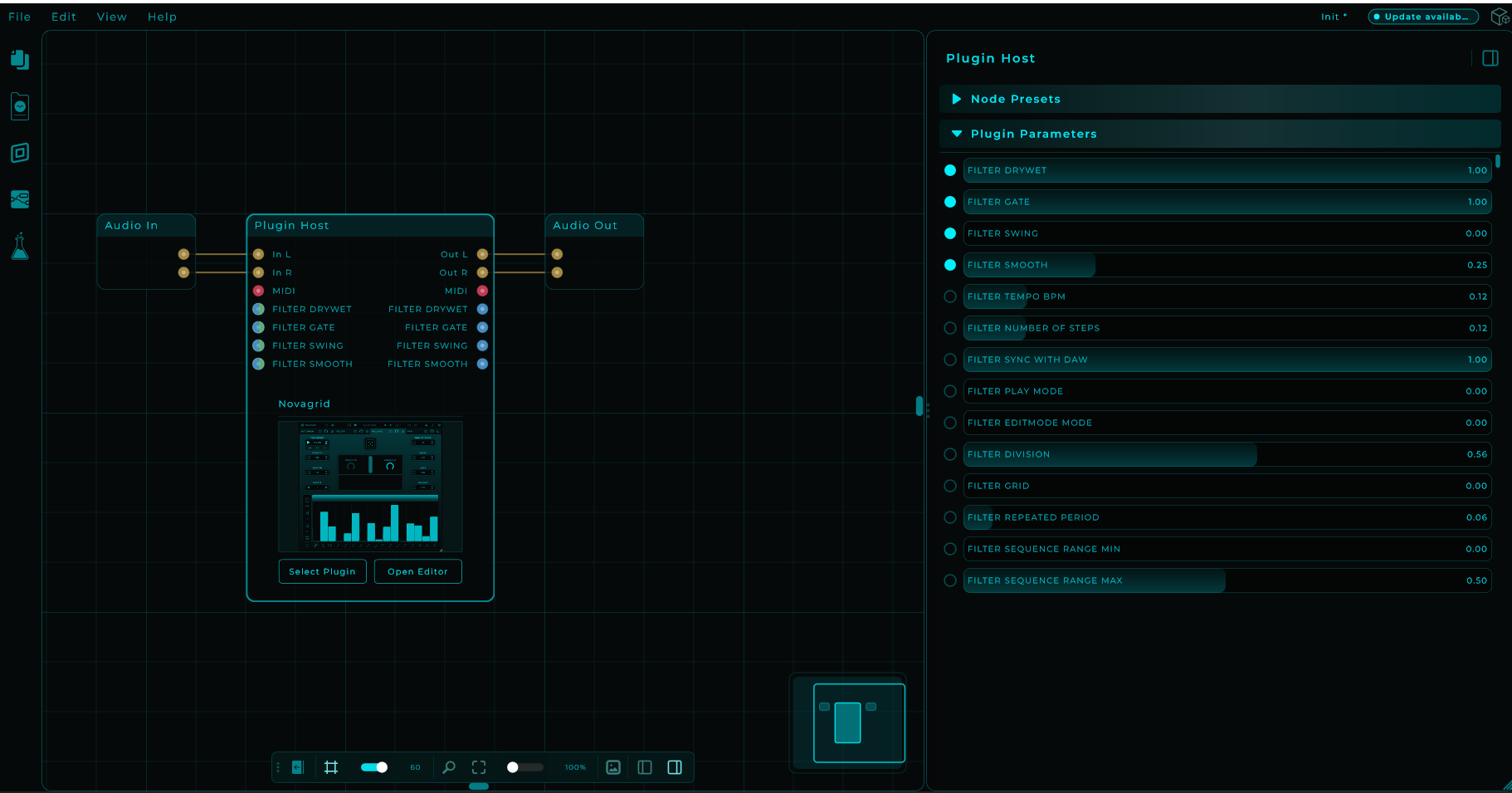Viewport: 1512px width, 793px height.
Task: Click the FILTER SMOOTH output port on node
Action: [482, 364]
